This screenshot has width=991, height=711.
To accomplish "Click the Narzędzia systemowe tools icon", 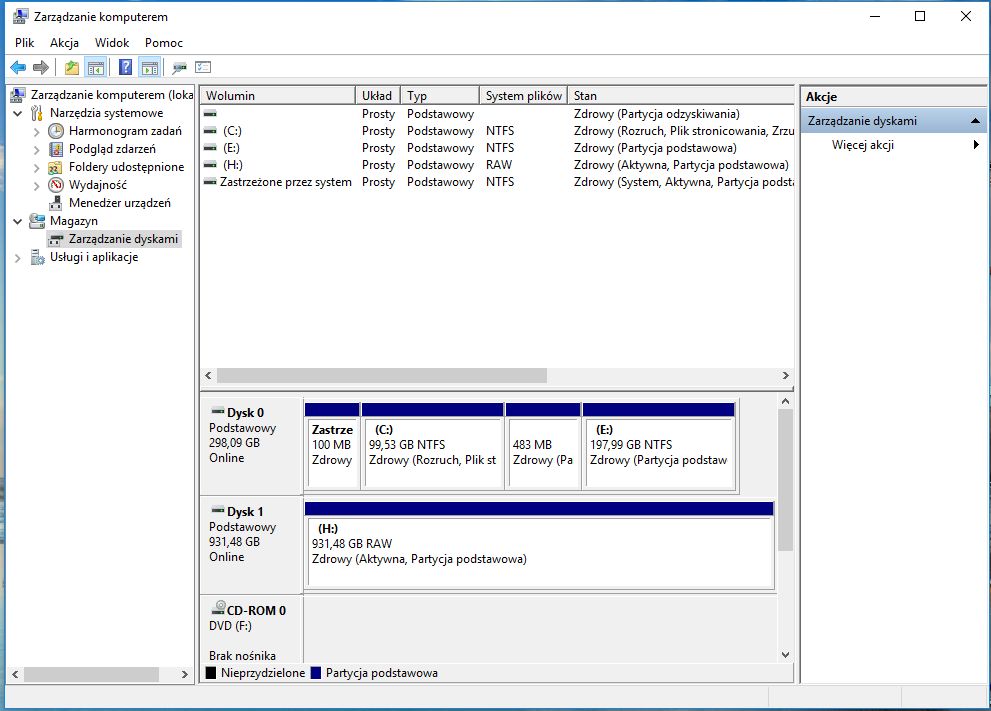I will (37, 113).
